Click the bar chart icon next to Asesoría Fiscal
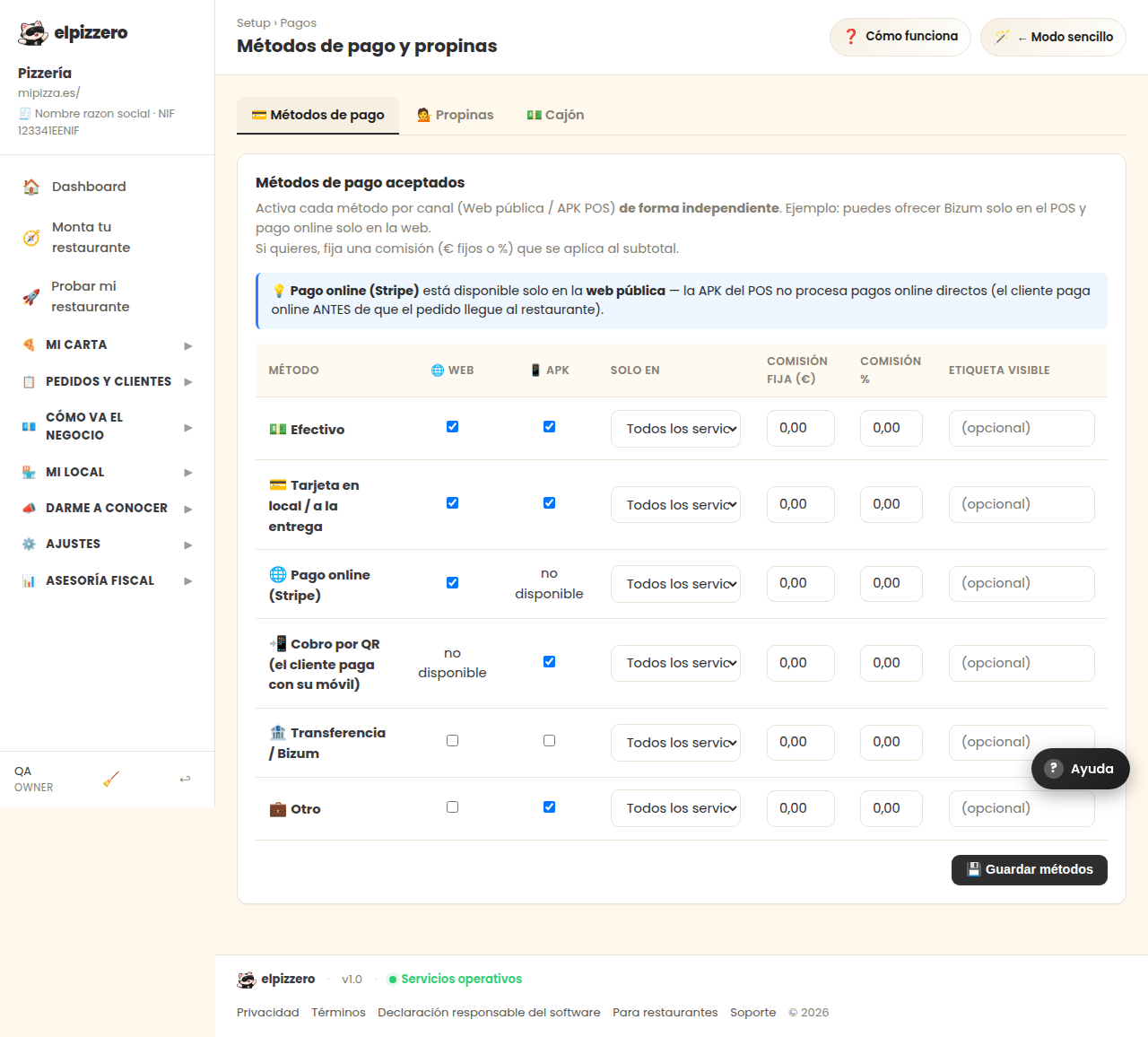Screen dimensions: 1148x1037 (29, 580)
